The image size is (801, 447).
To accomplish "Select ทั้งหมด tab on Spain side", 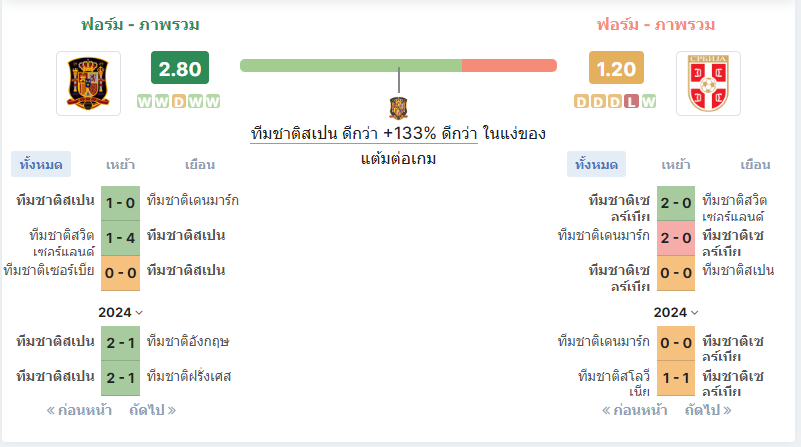I will pyautogui.click(x=41, y=164).
